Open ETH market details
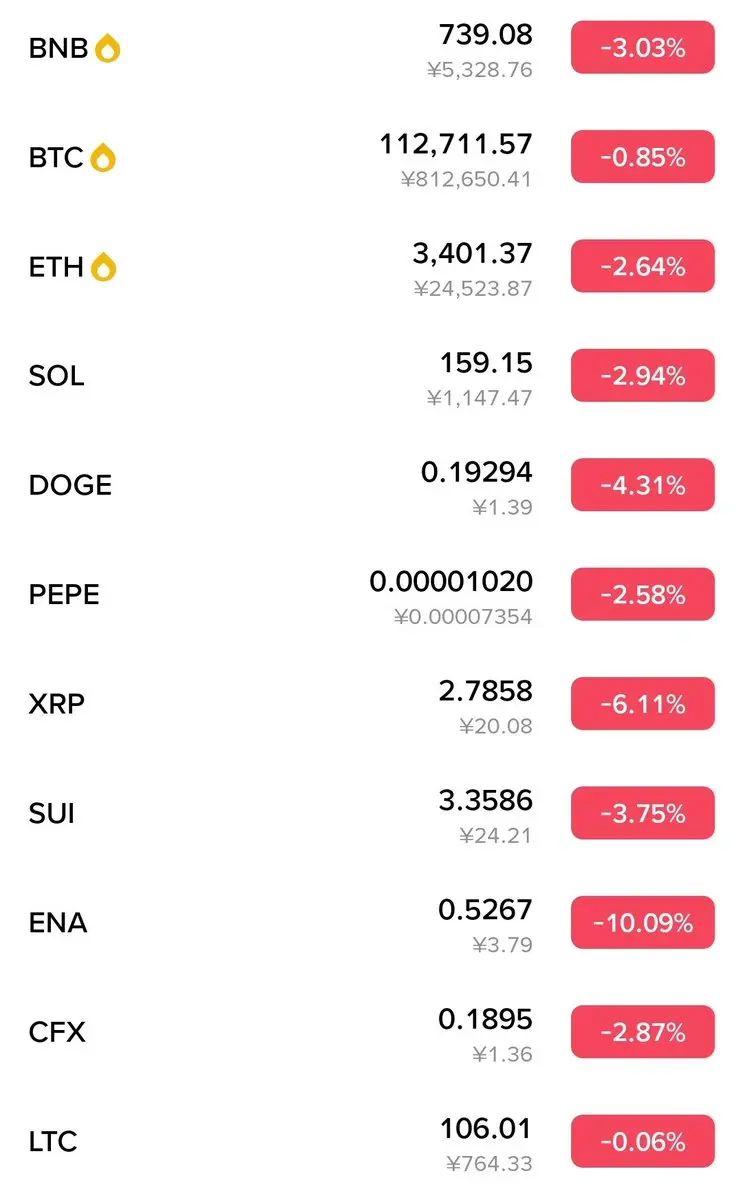Screen dimensions: 743x1200 coord(371,267)
